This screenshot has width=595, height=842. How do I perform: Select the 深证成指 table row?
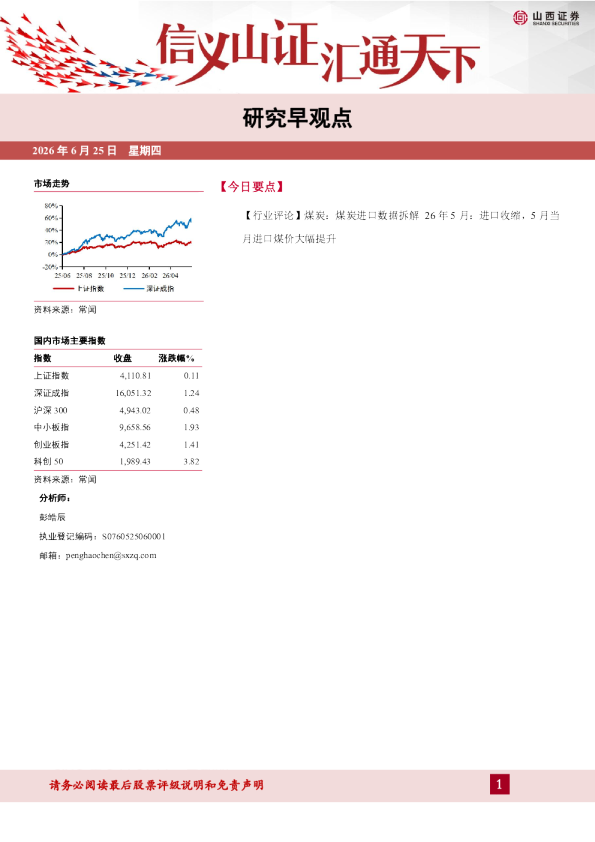point(117,393)
